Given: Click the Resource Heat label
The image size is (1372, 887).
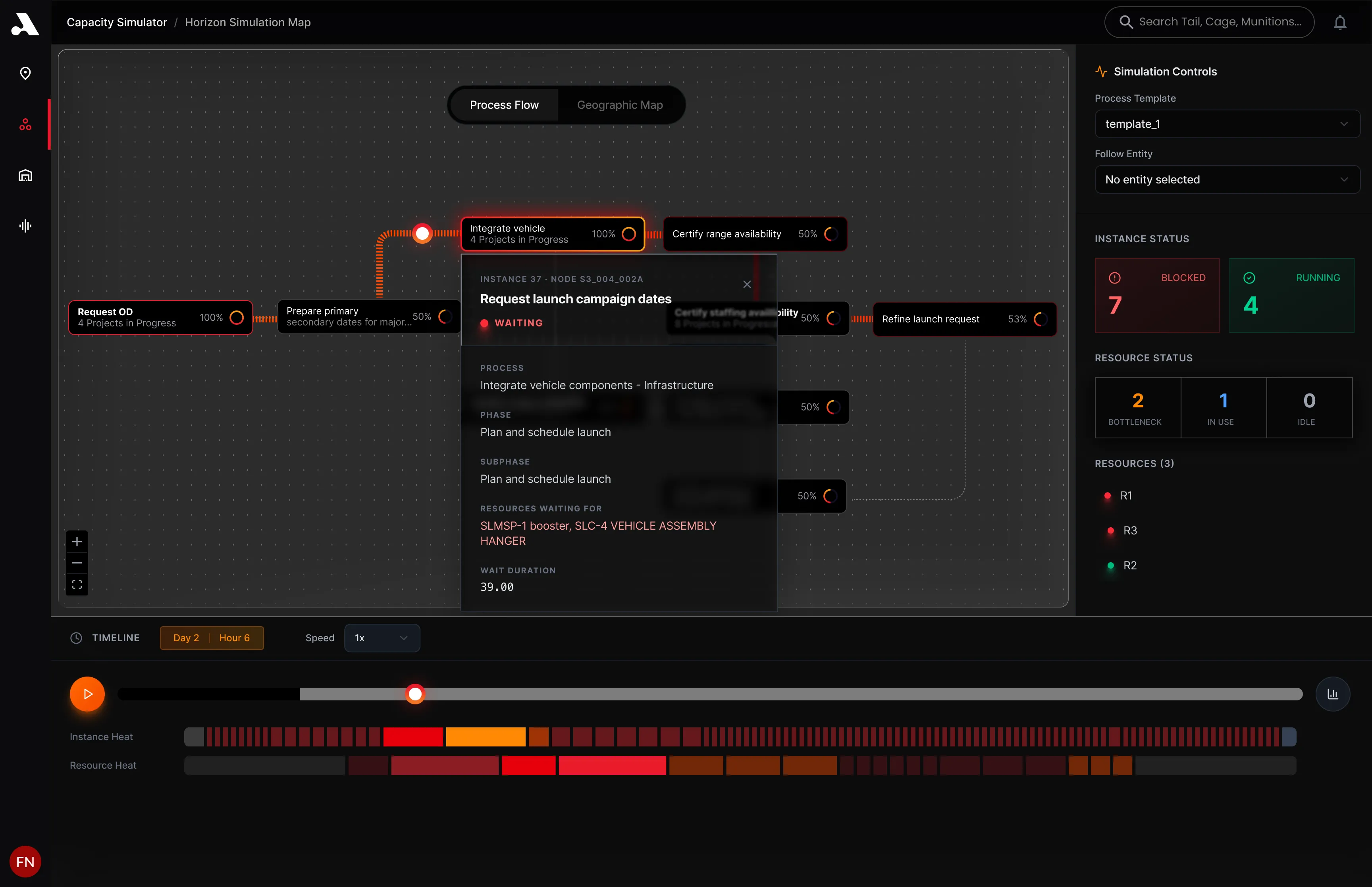Looking at the screenshot, I should click(x=103, y=766).
